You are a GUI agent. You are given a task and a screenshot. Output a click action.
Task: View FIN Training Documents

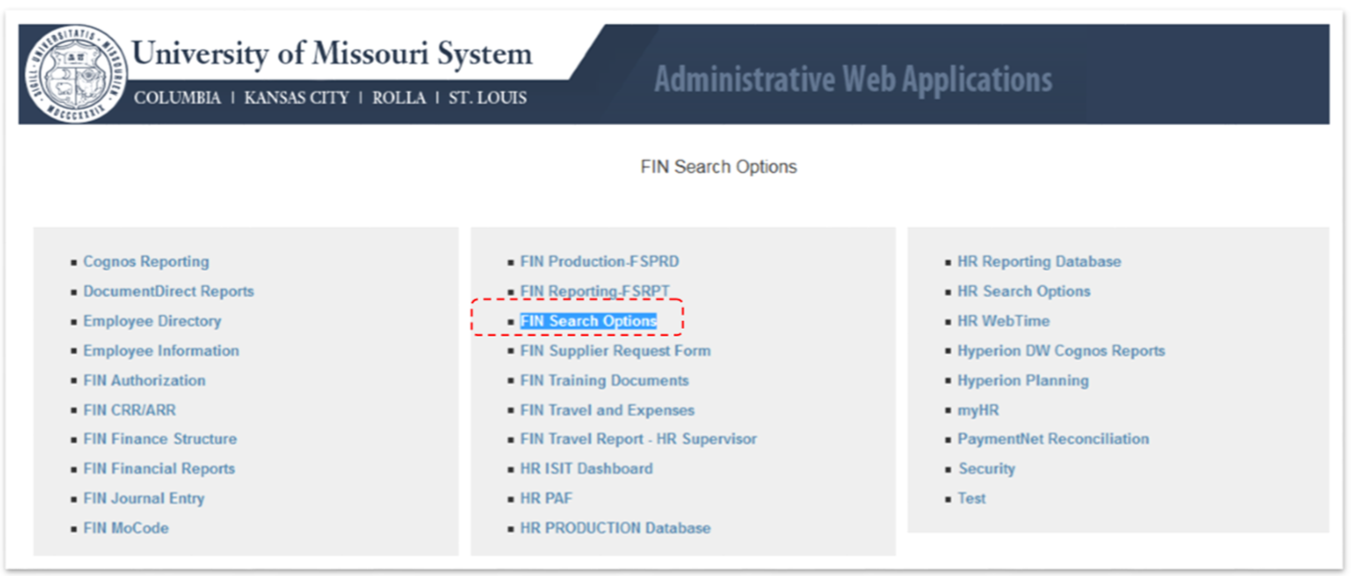604,380
